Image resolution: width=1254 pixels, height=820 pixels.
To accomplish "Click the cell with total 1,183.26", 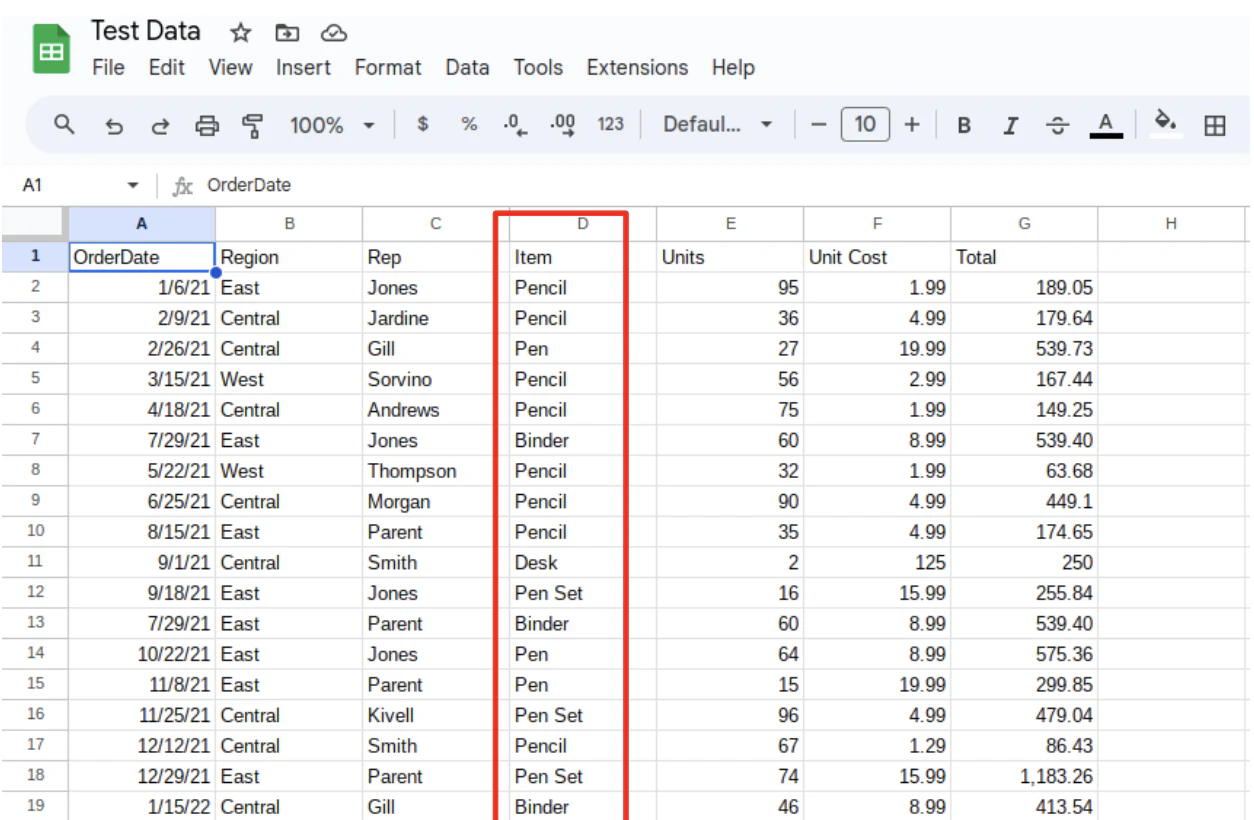I will 1024,776.
